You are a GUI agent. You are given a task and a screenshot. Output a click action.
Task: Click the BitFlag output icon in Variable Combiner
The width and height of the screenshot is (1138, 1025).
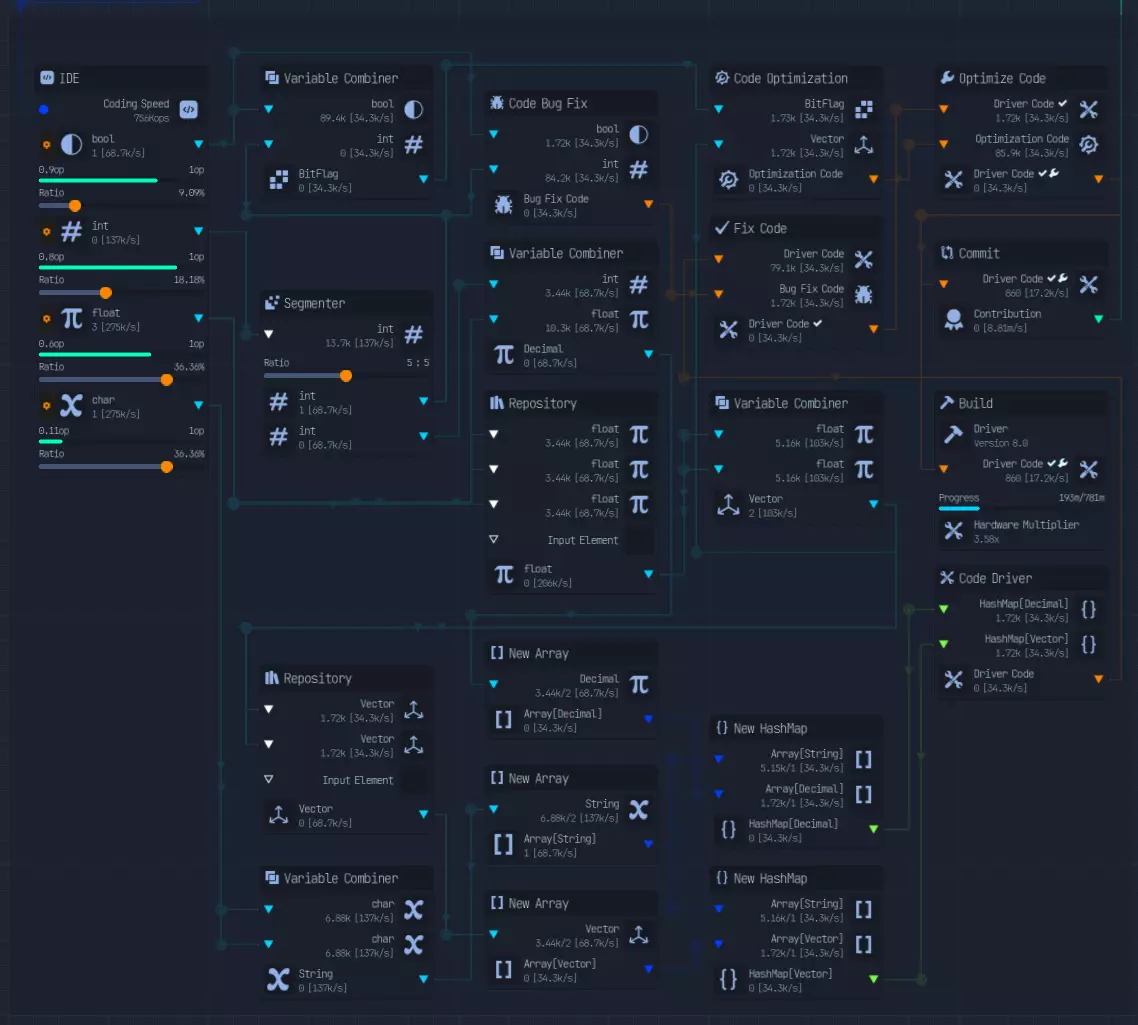279,180
